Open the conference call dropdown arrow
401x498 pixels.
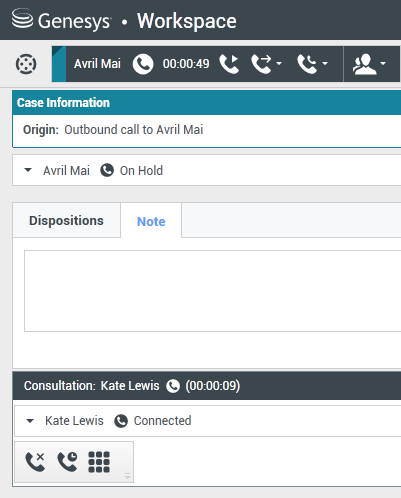click(325, 63)
